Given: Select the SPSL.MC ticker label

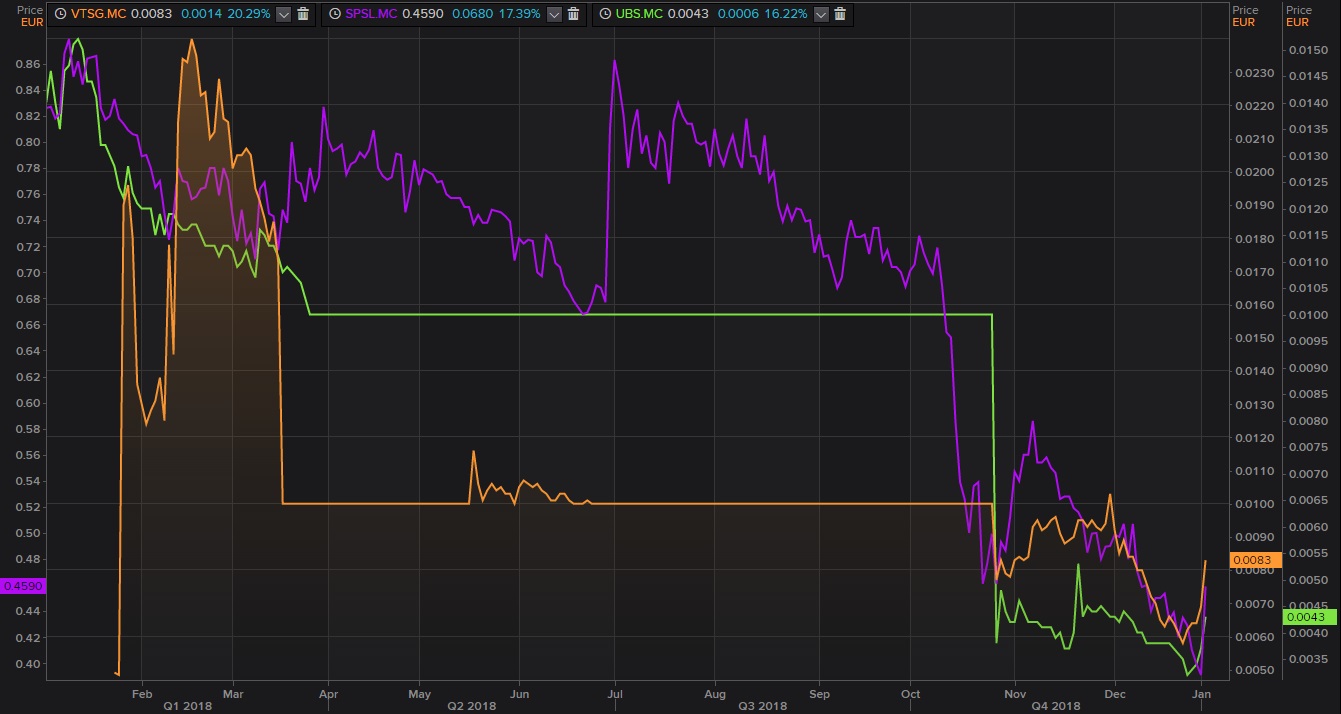Looking at the screenshot, I should coord(372,14).
